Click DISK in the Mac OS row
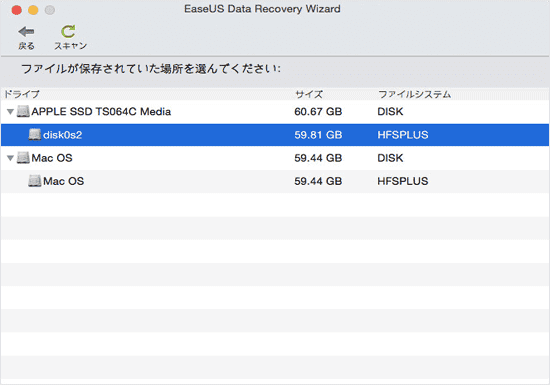550x385 pixels. (x=390, y=158)
